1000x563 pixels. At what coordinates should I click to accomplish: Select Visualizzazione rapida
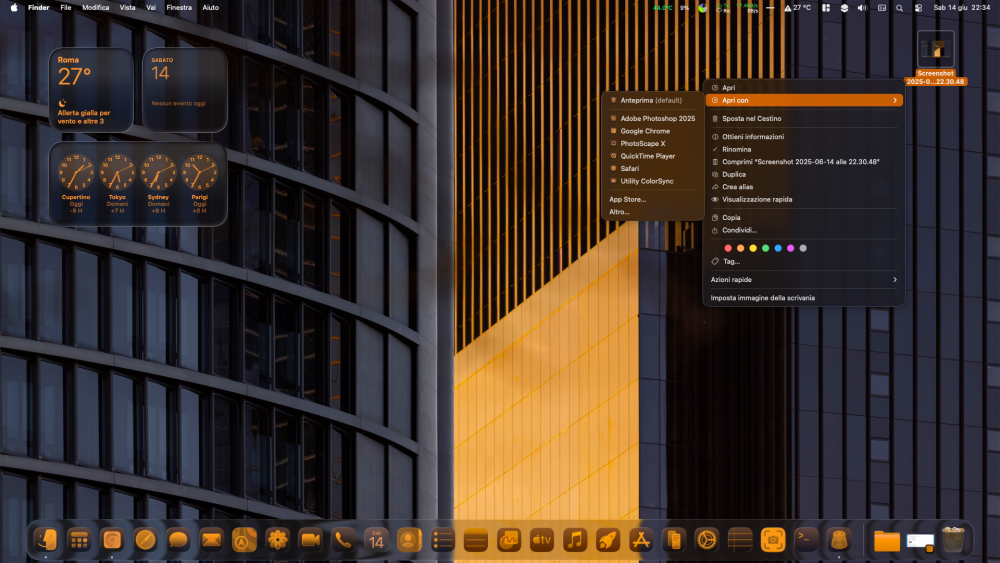(804, 199)
